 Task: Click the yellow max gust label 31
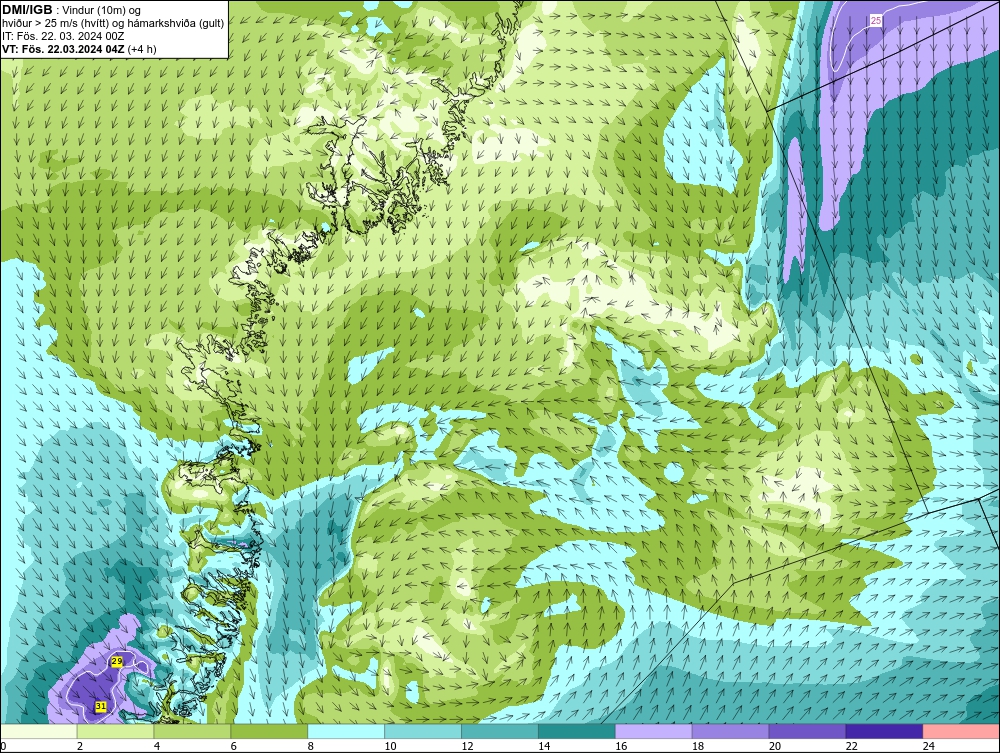tap(101, 706)
